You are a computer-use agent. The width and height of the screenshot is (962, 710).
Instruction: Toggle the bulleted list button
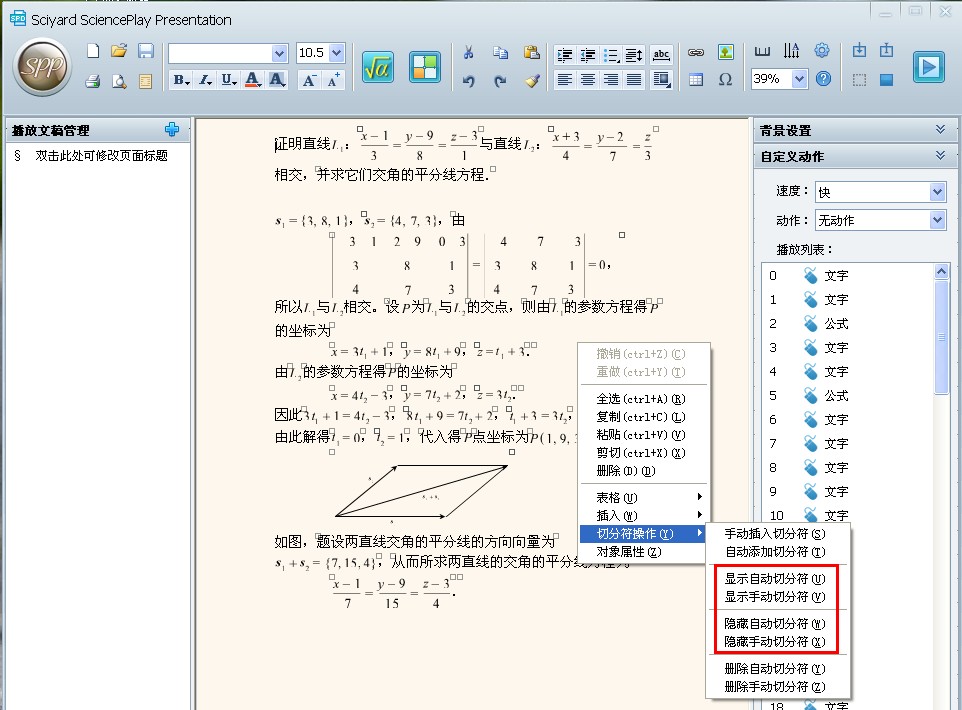(x=611, y=56)
